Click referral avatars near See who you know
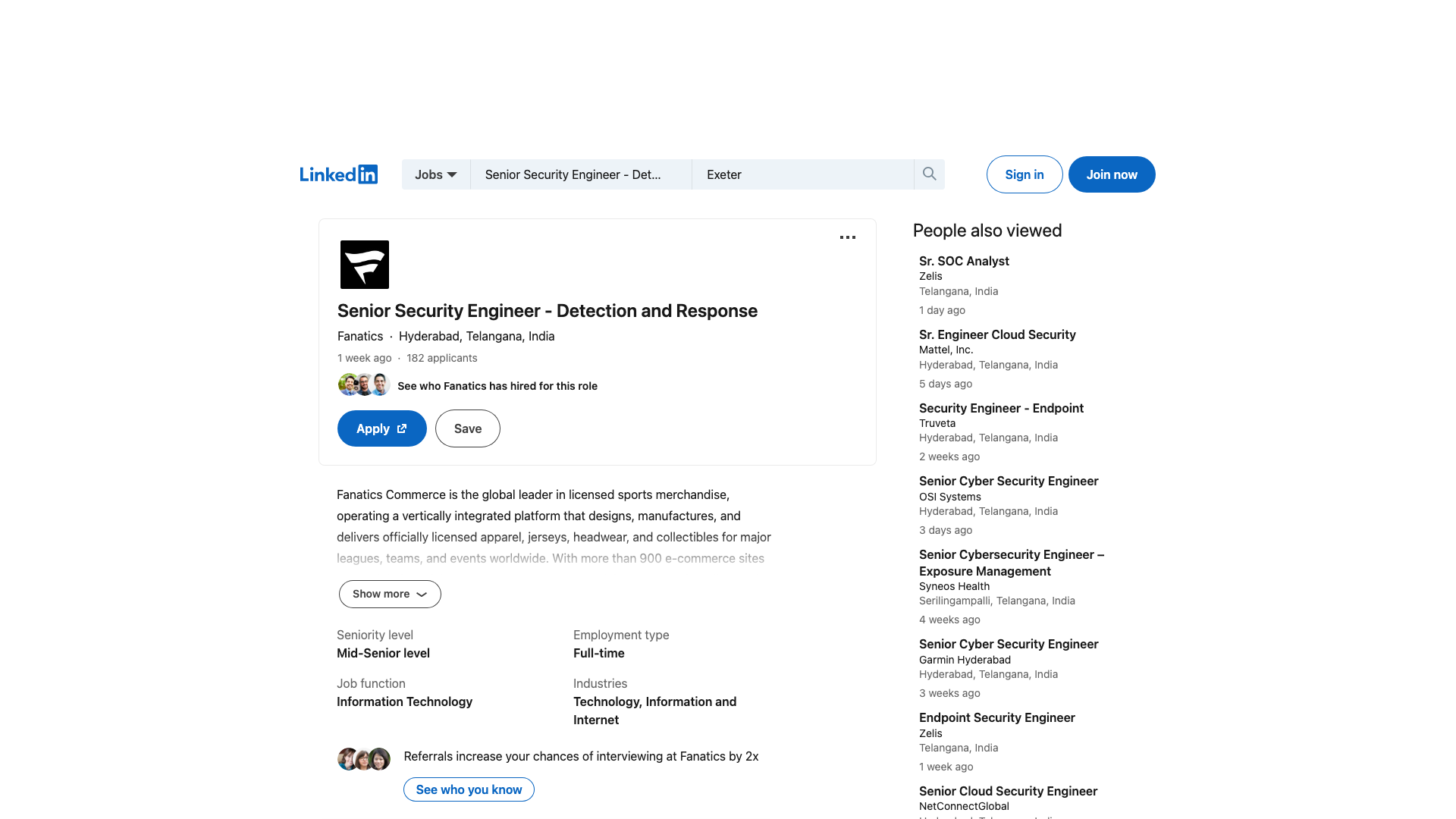The image size is (1456, 819). click(x=364, y=758)
